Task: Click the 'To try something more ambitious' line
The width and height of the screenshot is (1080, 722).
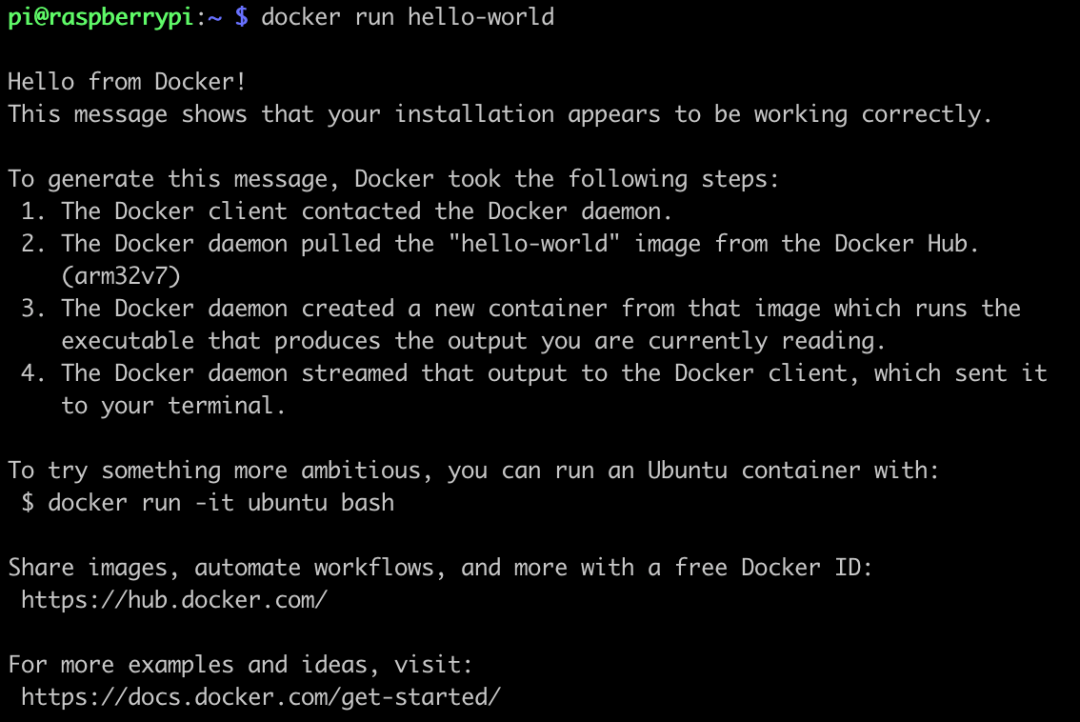Action: point(473,471)
